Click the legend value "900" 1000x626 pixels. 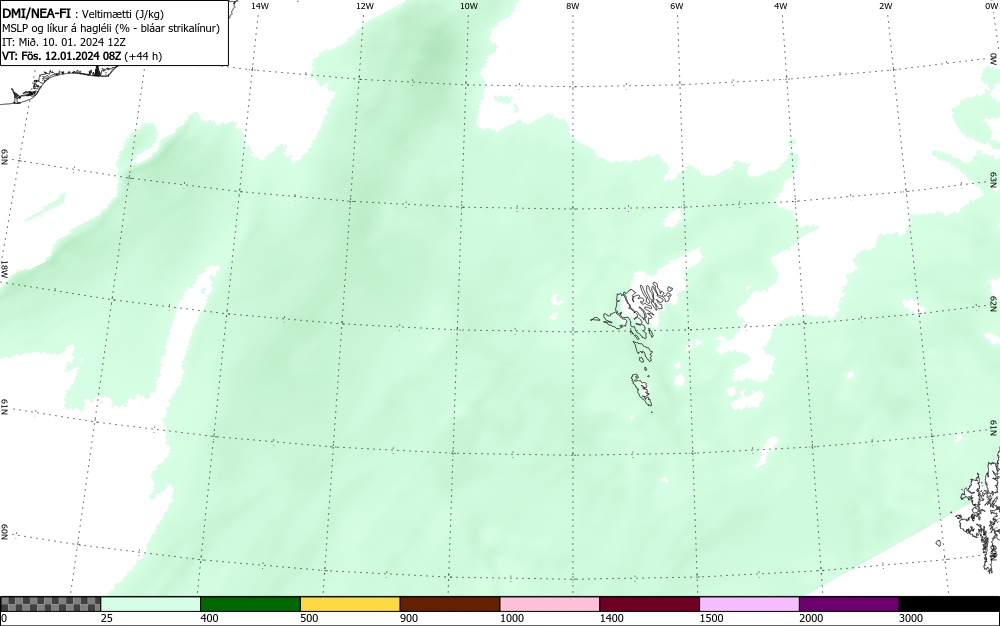point(409,618)
